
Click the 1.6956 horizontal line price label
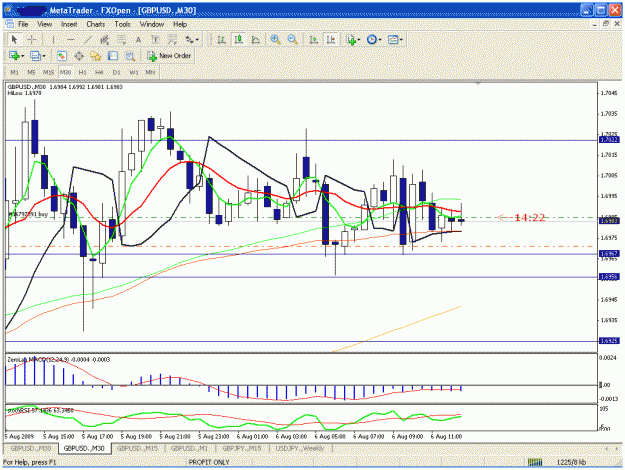609,277
